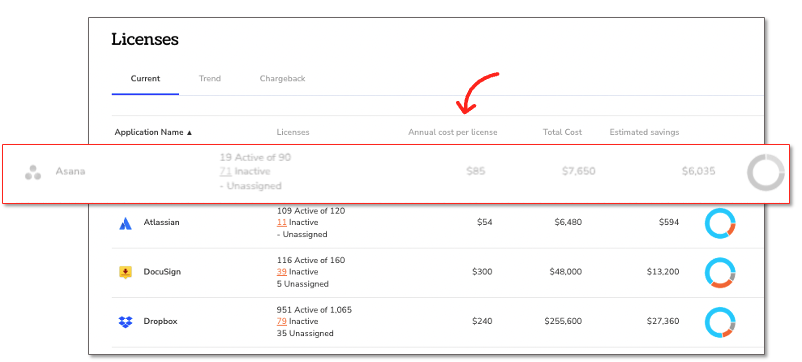The height and width of the screenshot is (362, 802).
Task: Open the DocuSign application name
Action: (x=162, y=272)
